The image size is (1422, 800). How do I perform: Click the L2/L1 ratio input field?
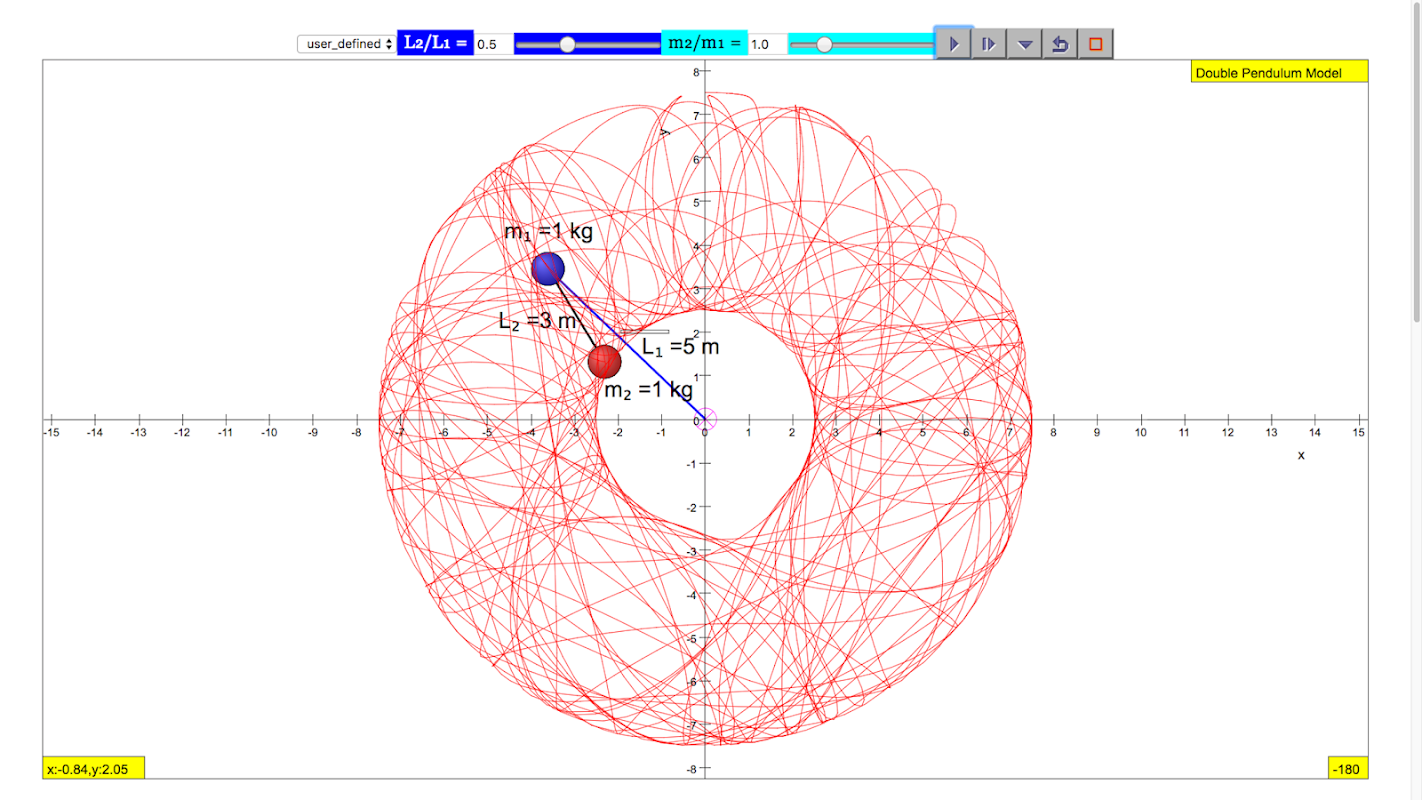point(494,44)
